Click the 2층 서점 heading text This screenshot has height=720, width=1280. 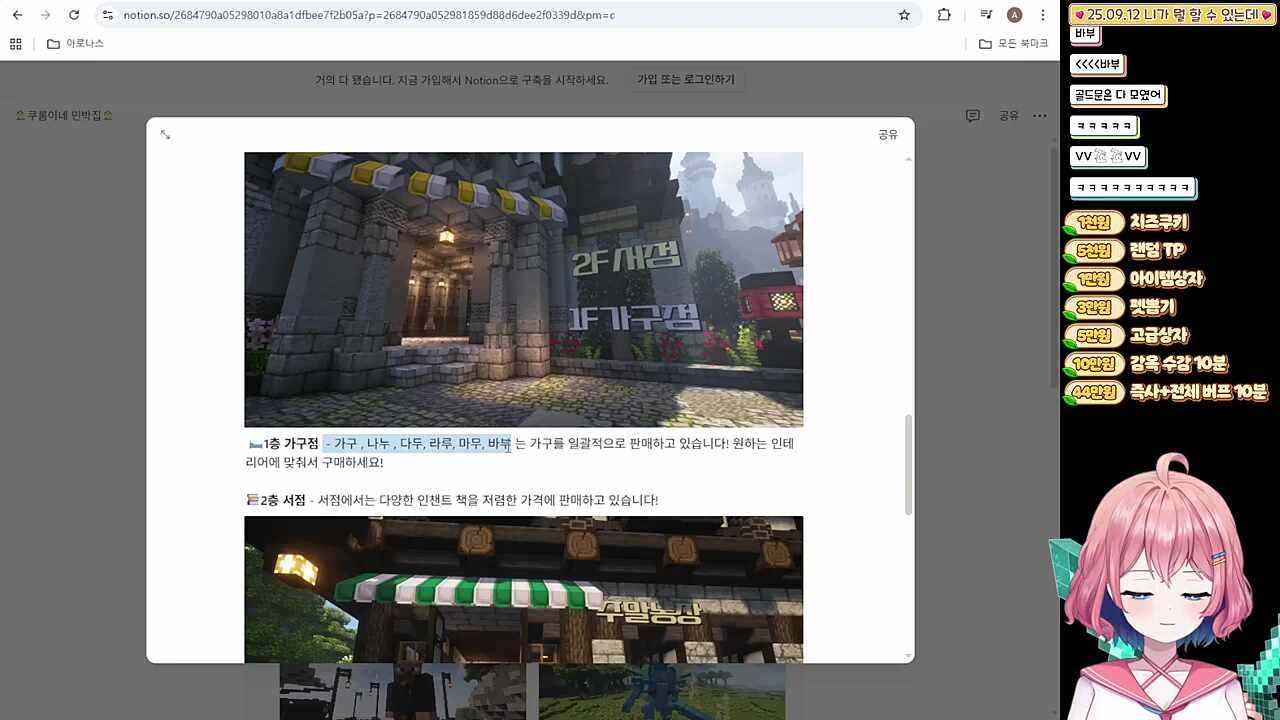[x=283, y=500]
